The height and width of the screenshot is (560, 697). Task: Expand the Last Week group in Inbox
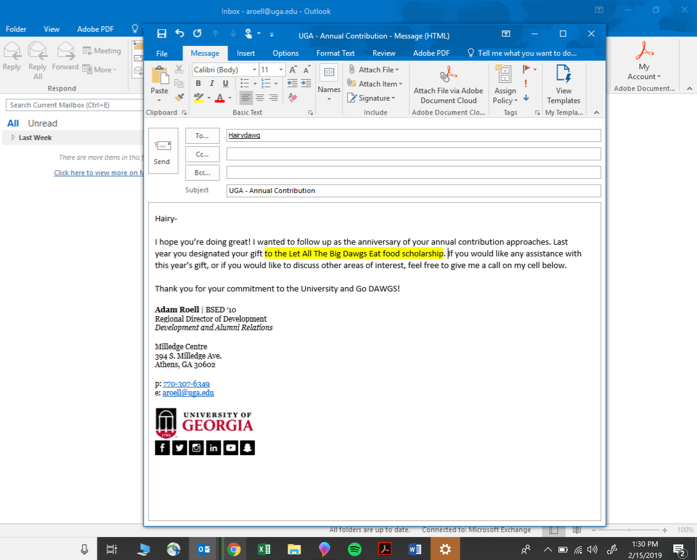pos(13,137)
